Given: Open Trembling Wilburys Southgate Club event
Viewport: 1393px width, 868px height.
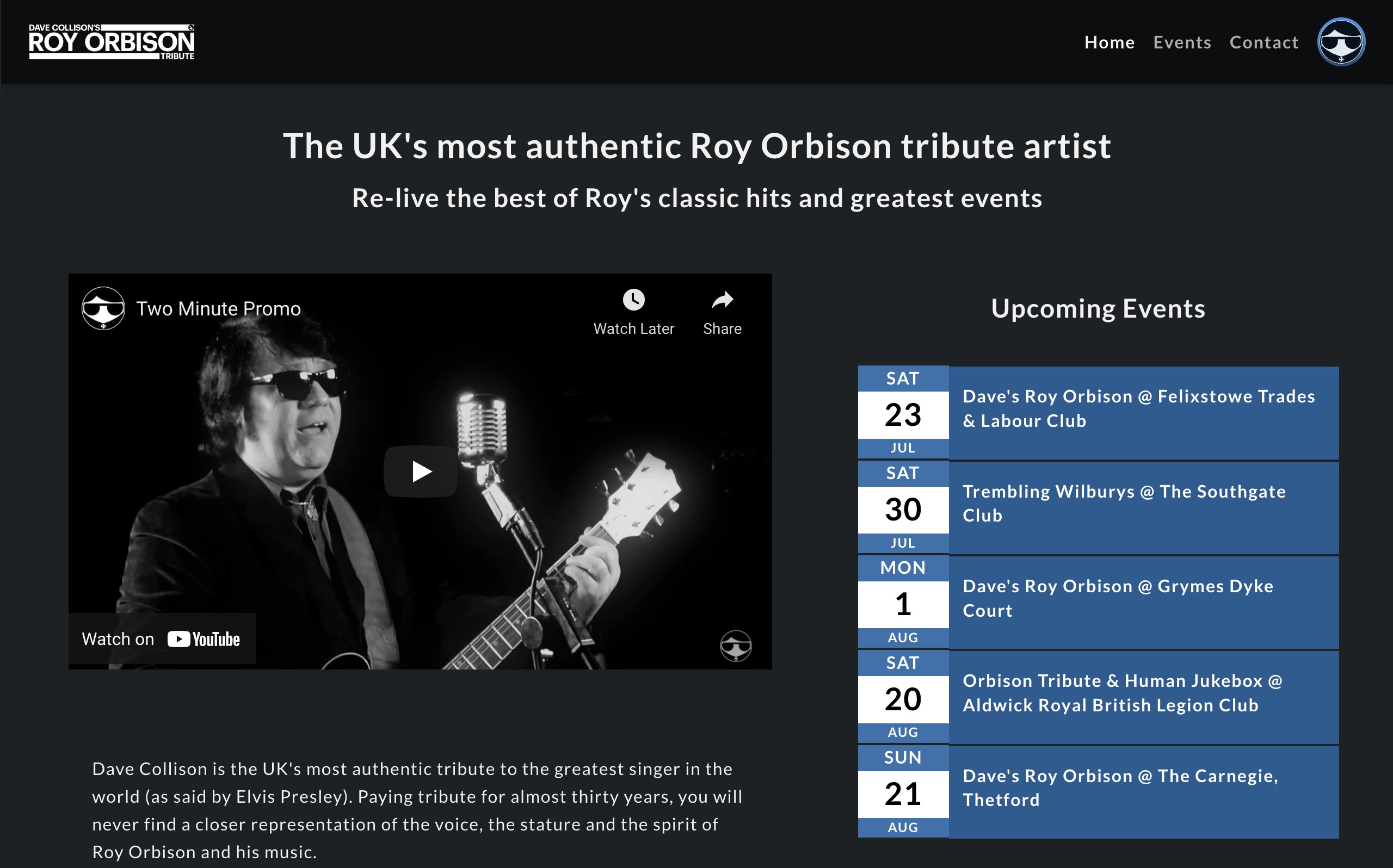Looking at the screenshot, I should [x=1124, y=504].
